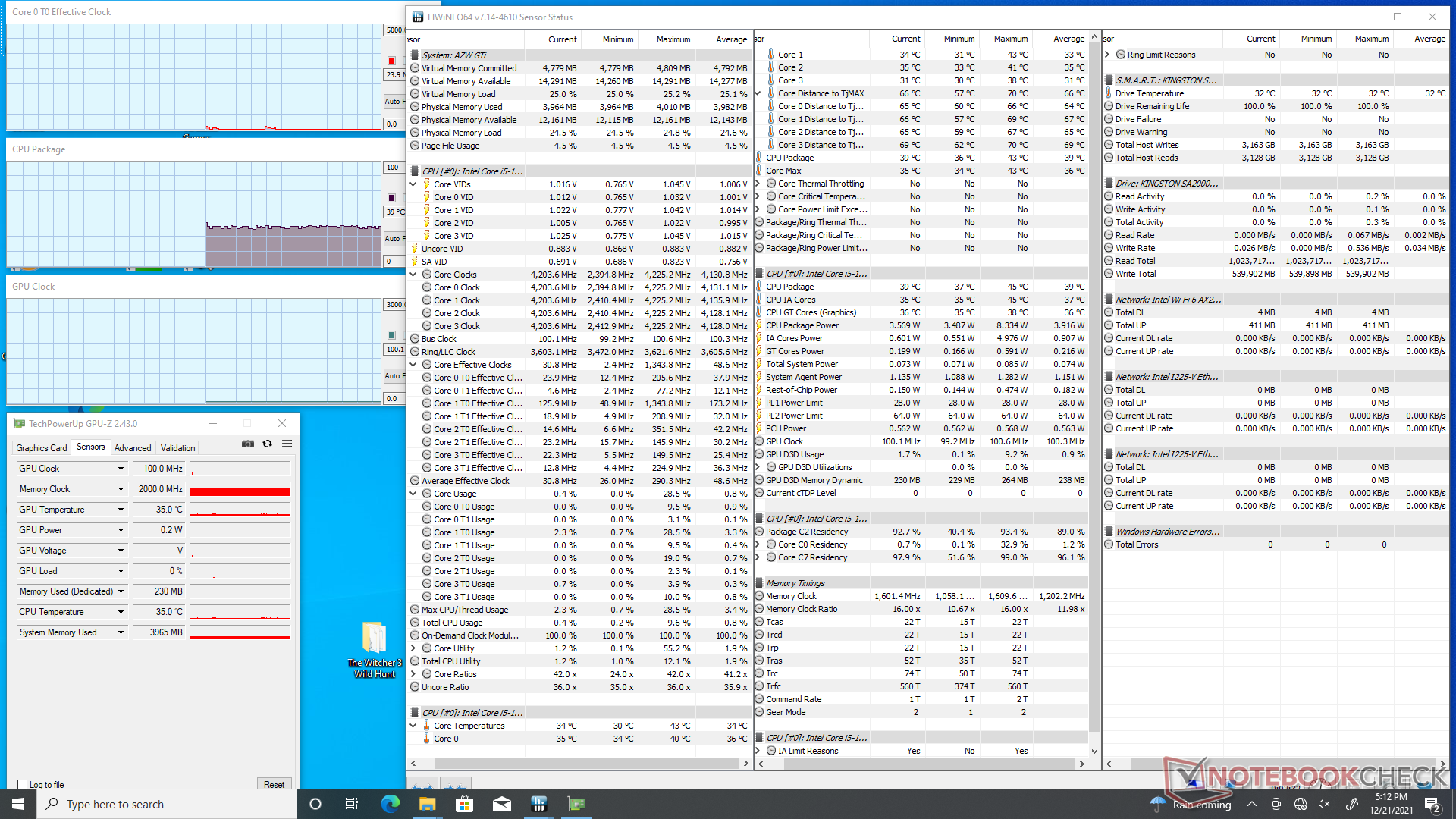Click the Cortana circle icon on the taskbar
Screen dimensions: 1456x819
(315, 804)
